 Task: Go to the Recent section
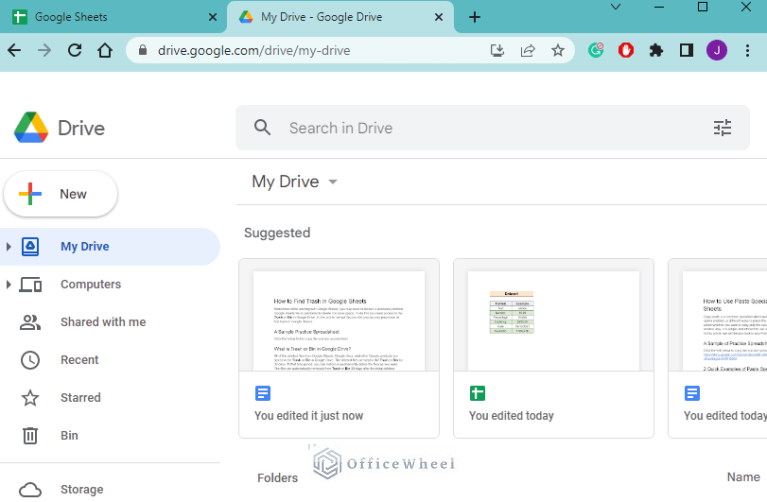79,360
